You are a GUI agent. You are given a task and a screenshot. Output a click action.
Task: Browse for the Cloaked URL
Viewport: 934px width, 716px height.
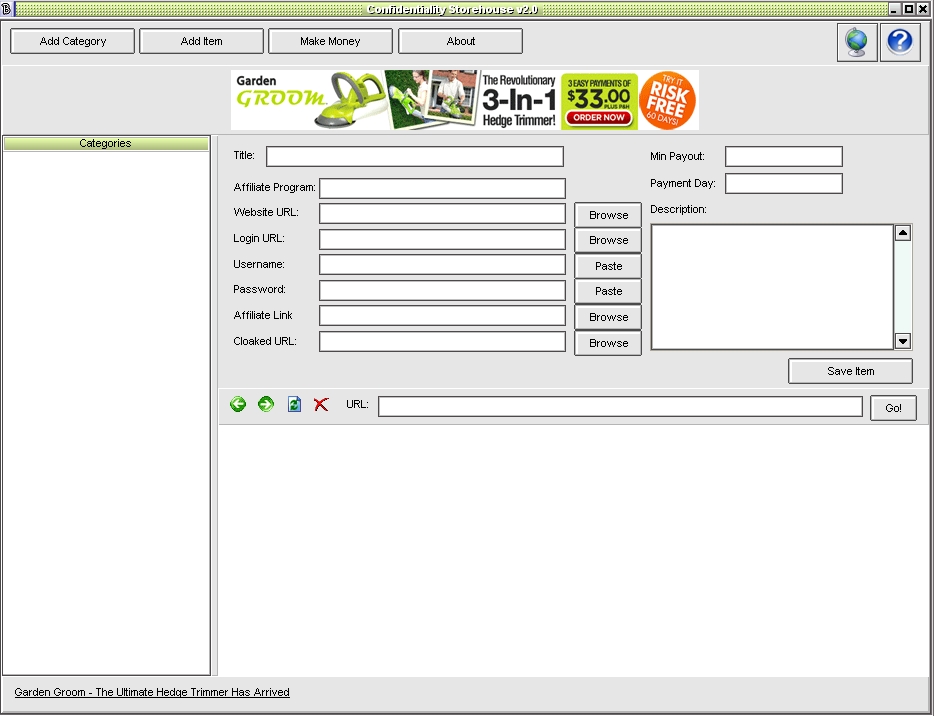tap(608, 343)
